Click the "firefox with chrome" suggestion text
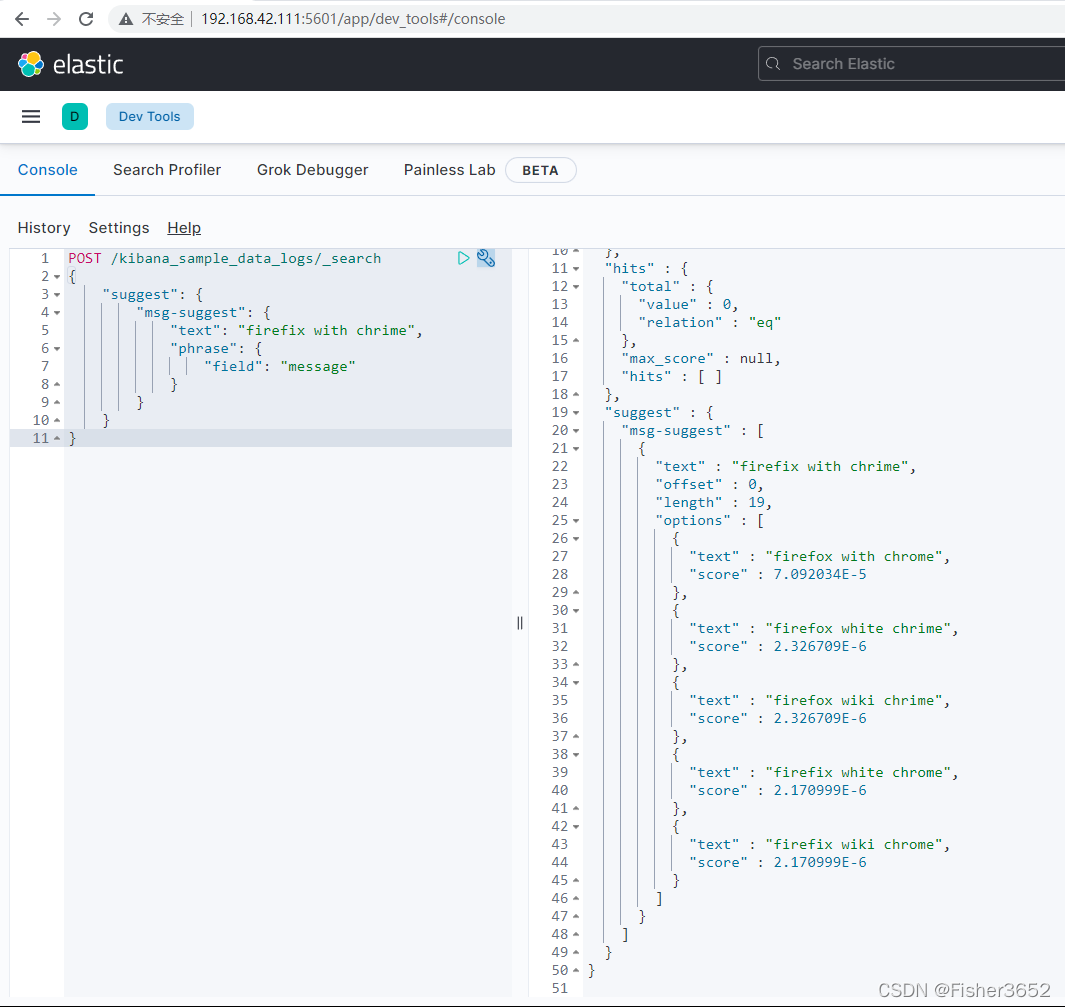1065x1007 pixels. coord(854,557)
